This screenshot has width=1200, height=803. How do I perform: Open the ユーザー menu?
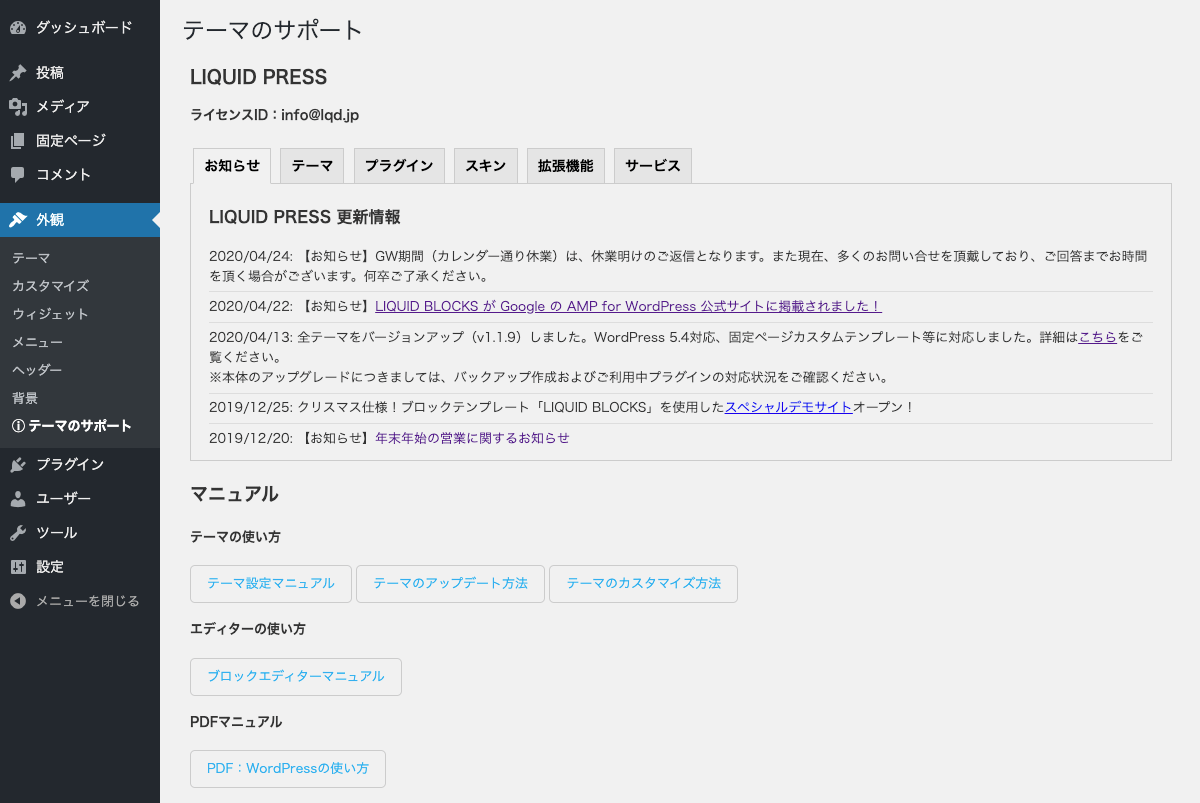pos(80,499)
